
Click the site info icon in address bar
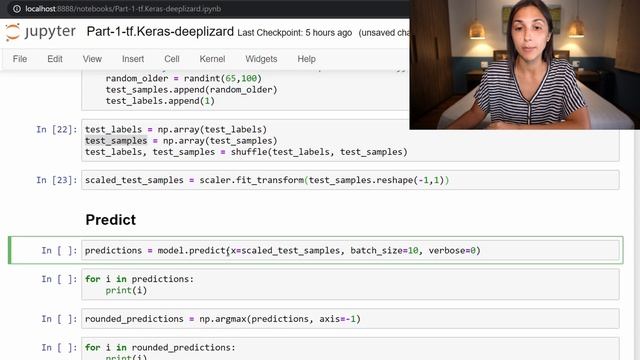(17, 9)
